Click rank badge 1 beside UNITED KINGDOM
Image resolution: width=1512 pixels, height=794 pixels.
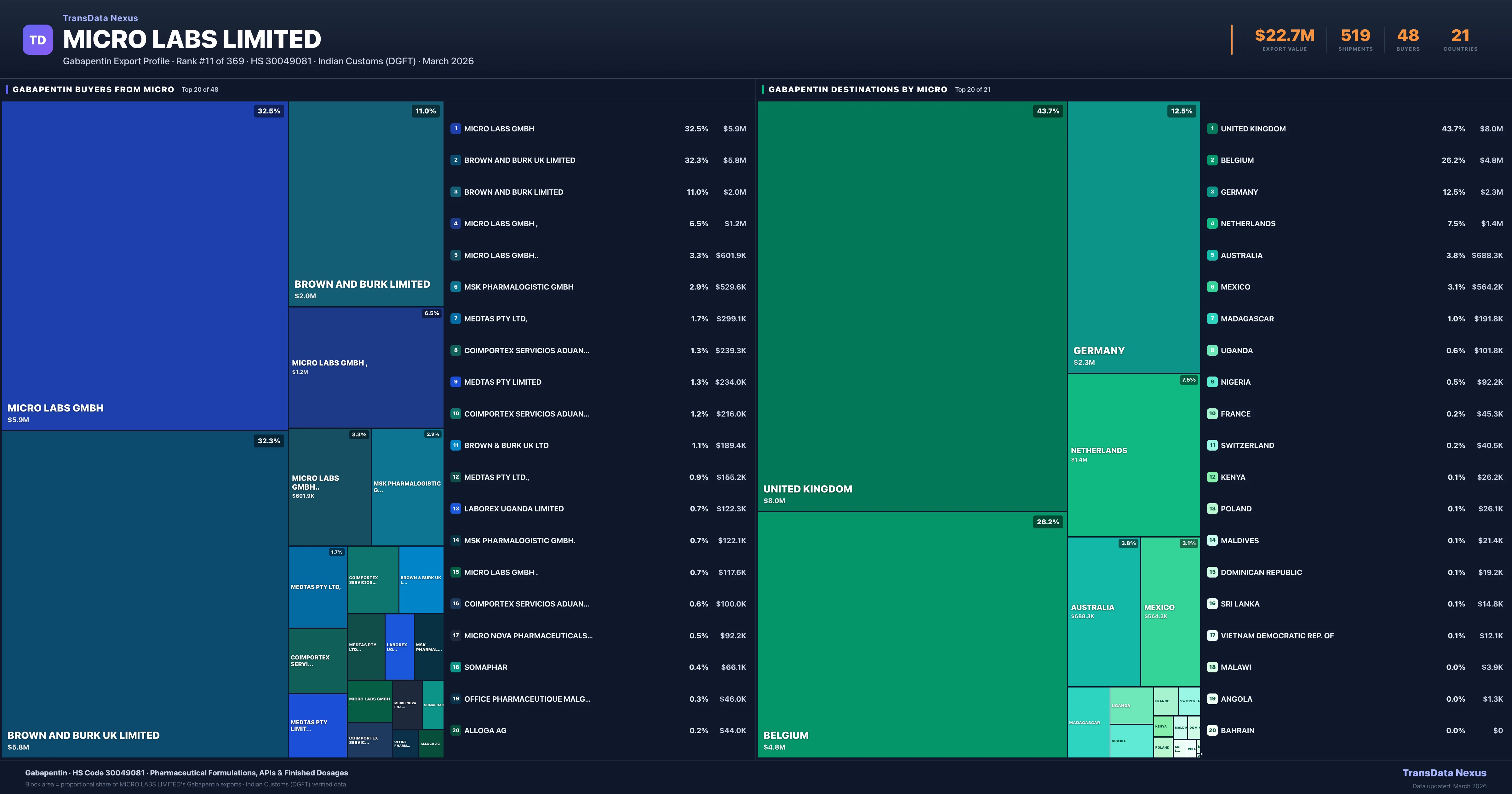point(1211,128)
